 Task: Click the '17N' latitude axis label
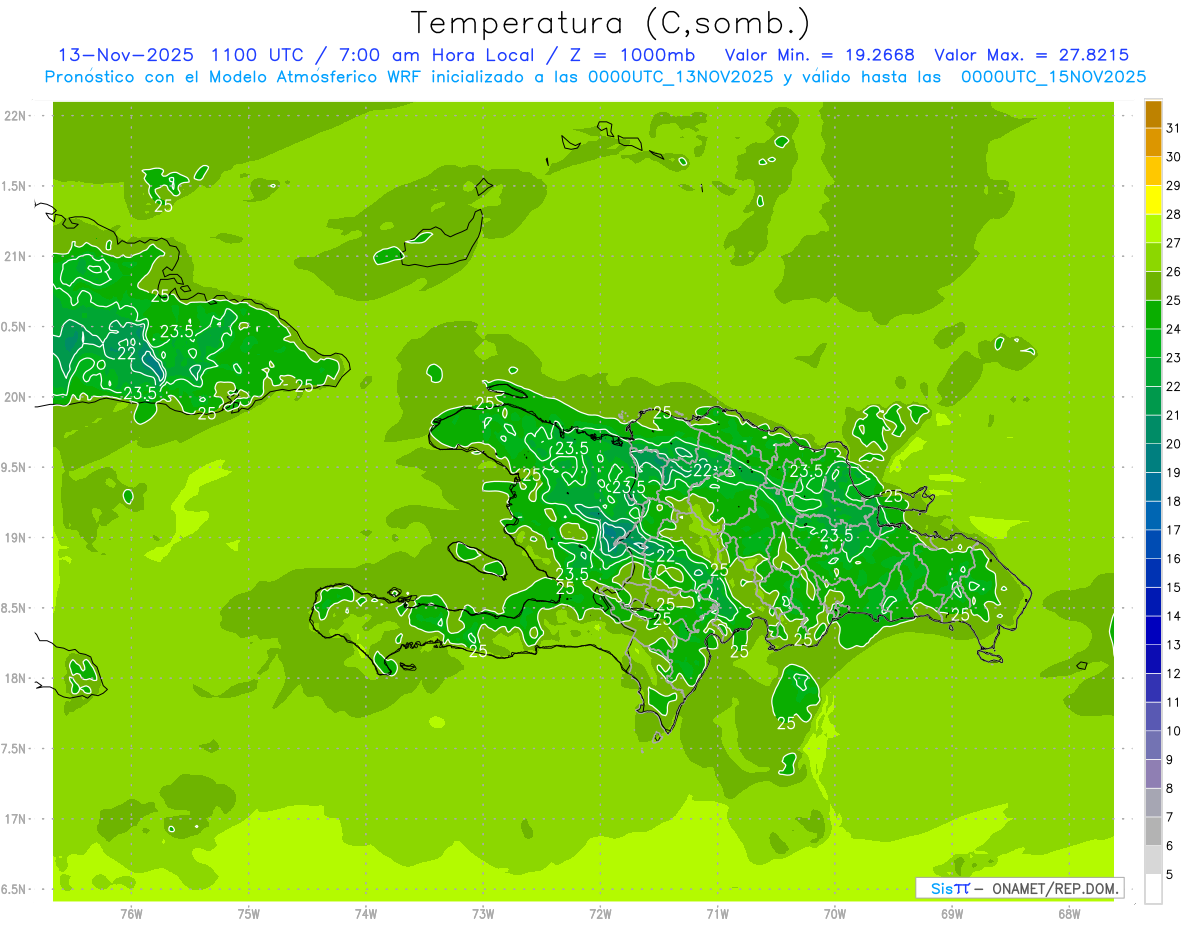pyautogui.click(x=16, y=819)
